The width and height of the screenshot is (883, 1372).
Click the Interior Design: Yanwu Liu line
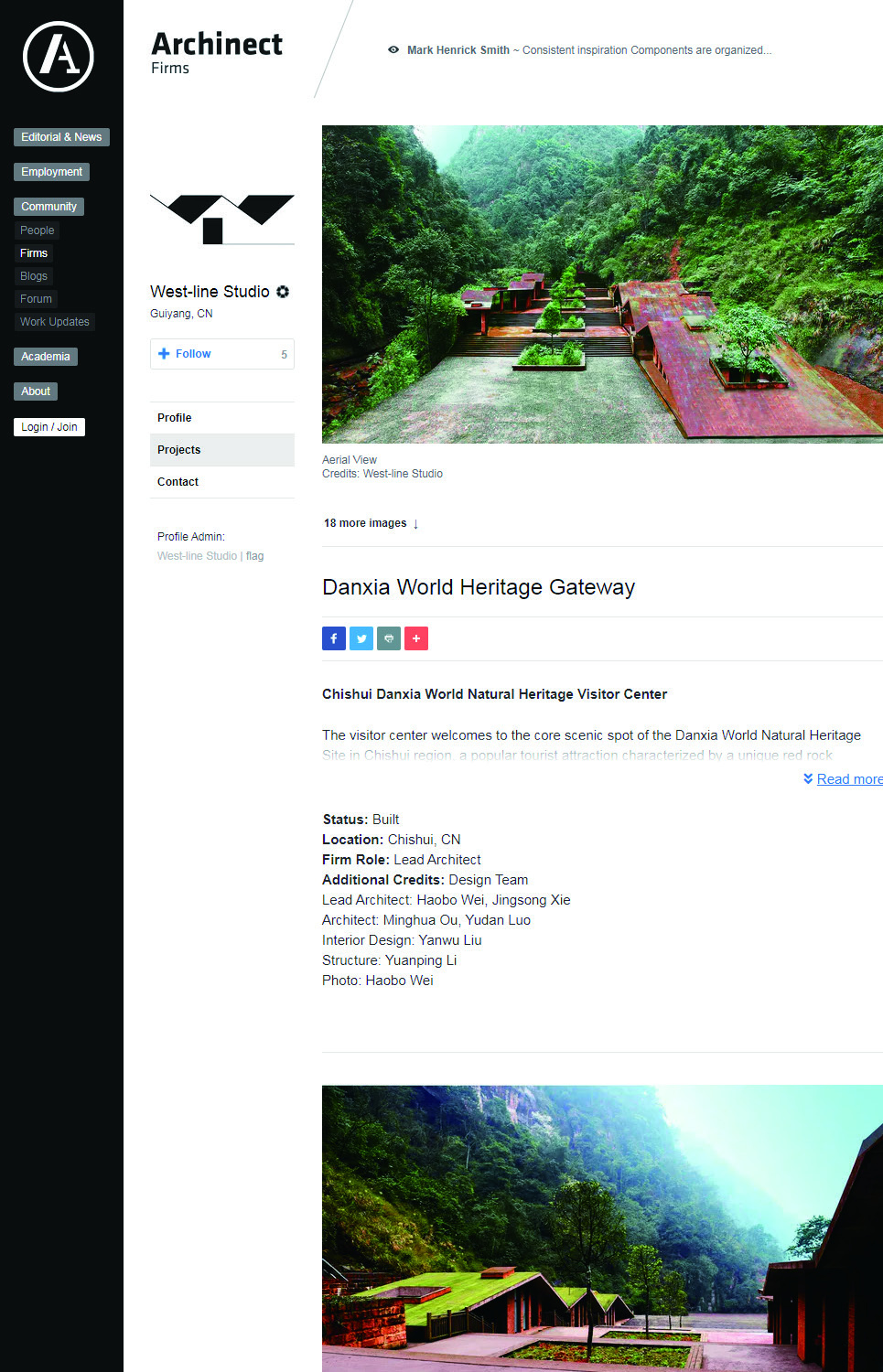pos(402,940)
